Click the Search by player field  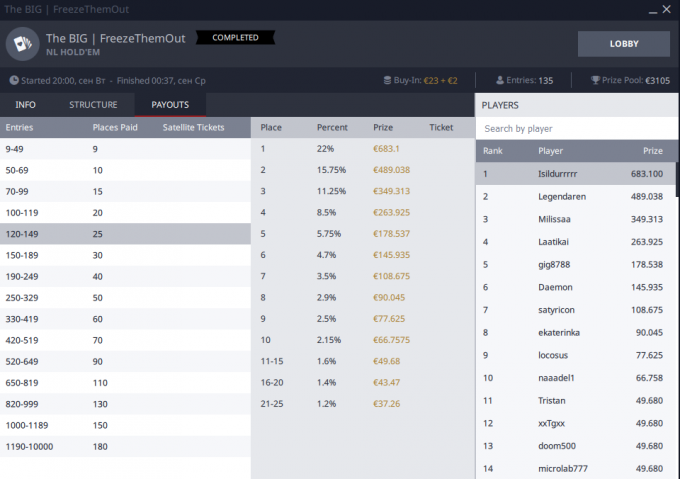coord(577,128)
